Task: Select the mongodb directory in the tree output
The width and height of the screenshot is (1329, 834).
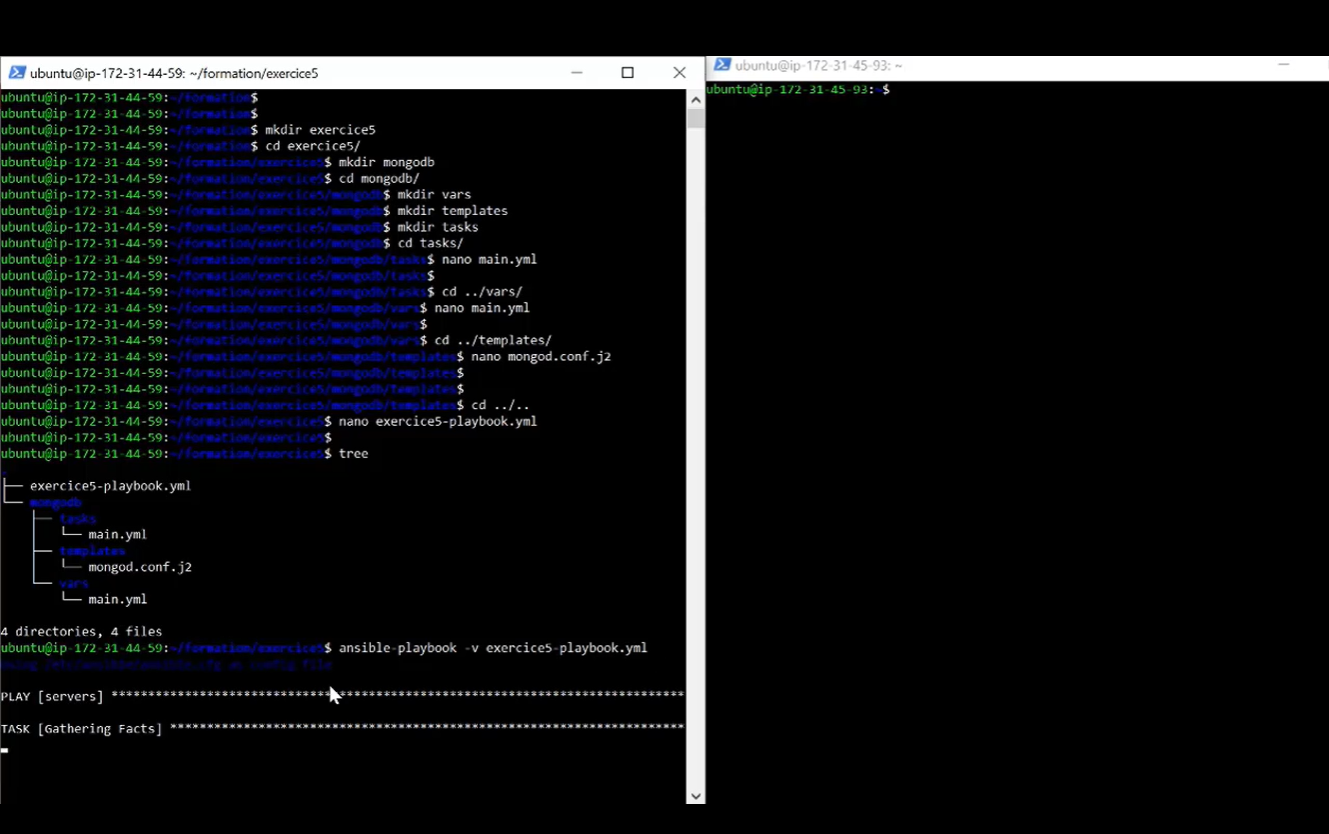Action: click(55, 502)
